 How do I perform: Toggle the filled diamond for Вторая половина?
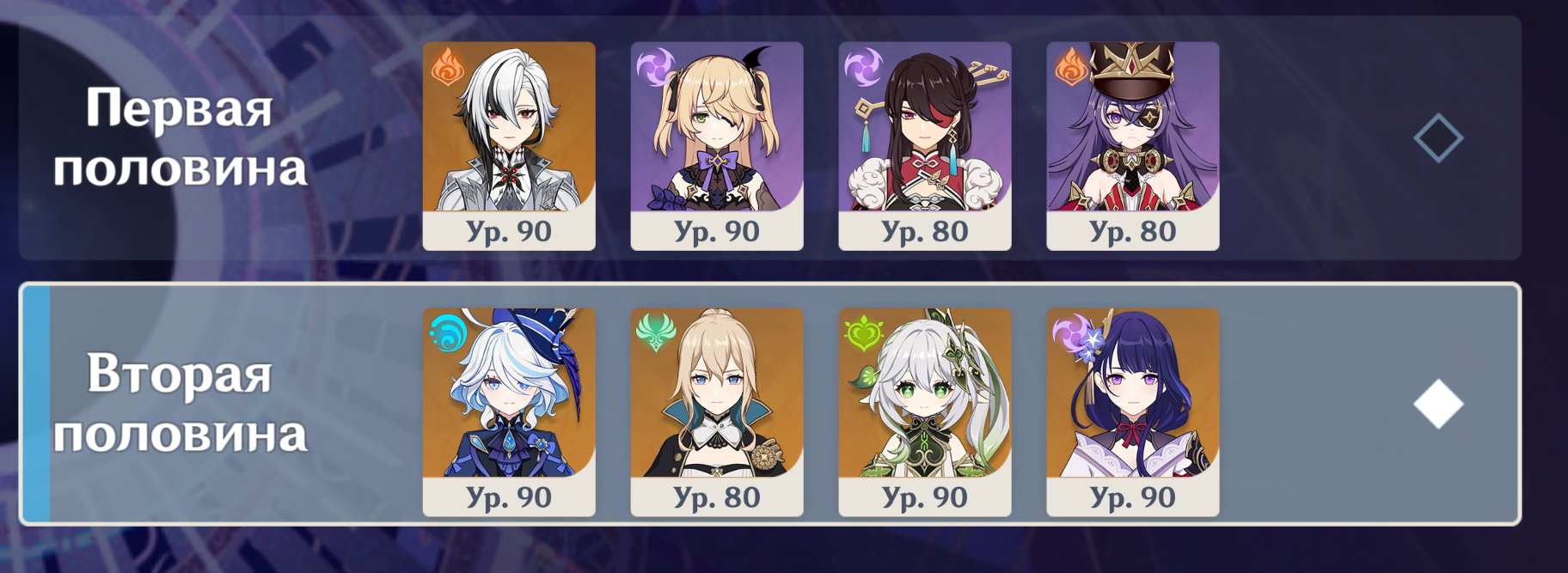(x=1438, y=404)
